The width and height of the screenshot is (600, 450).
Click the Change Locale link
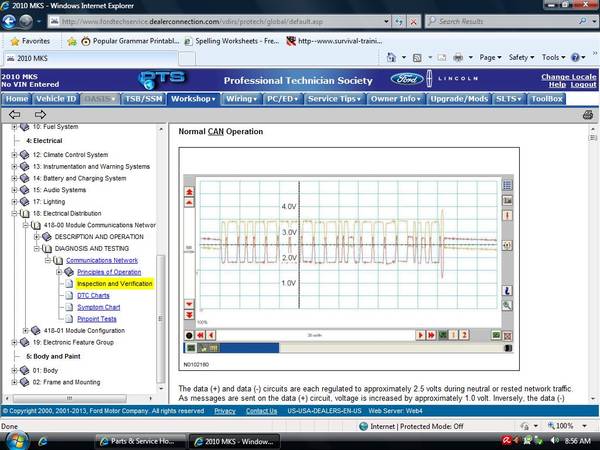(x=569, y=77)
